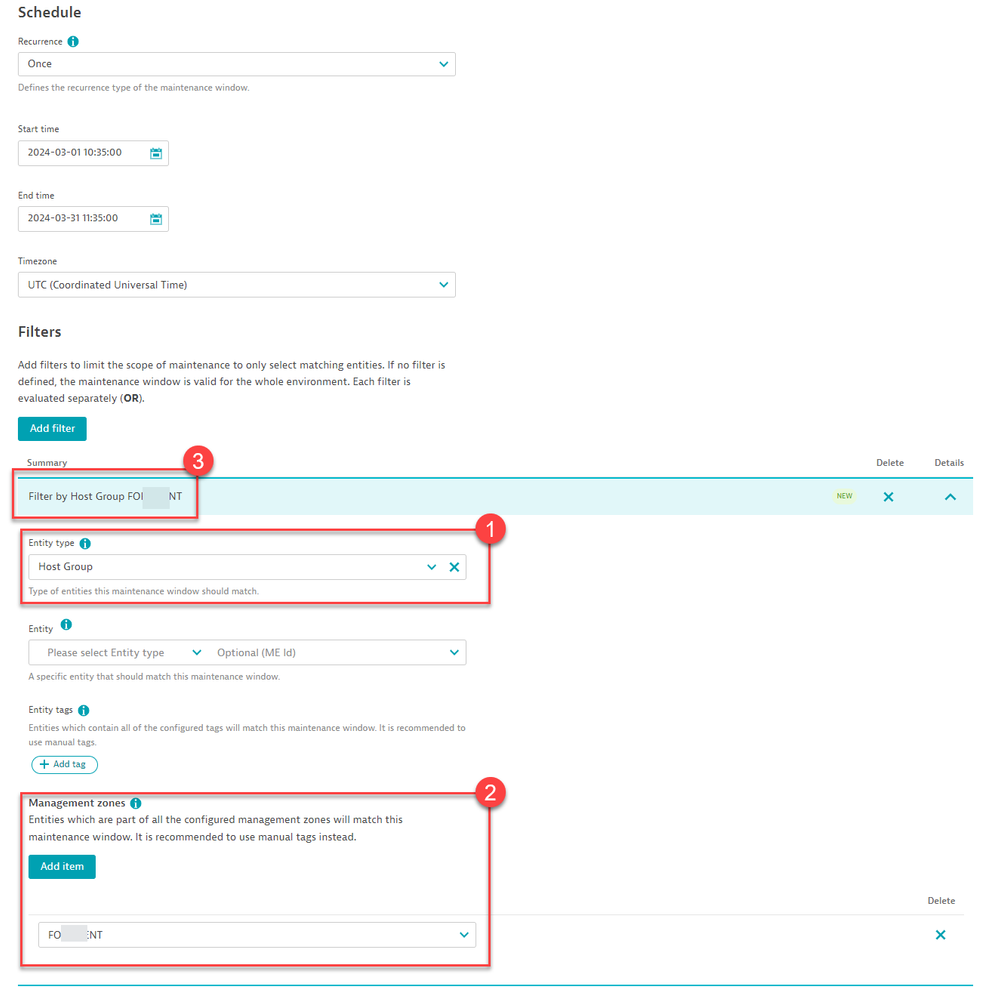982x999 pixels.
Task: Click the Add item button
Action: coord(62,866)
